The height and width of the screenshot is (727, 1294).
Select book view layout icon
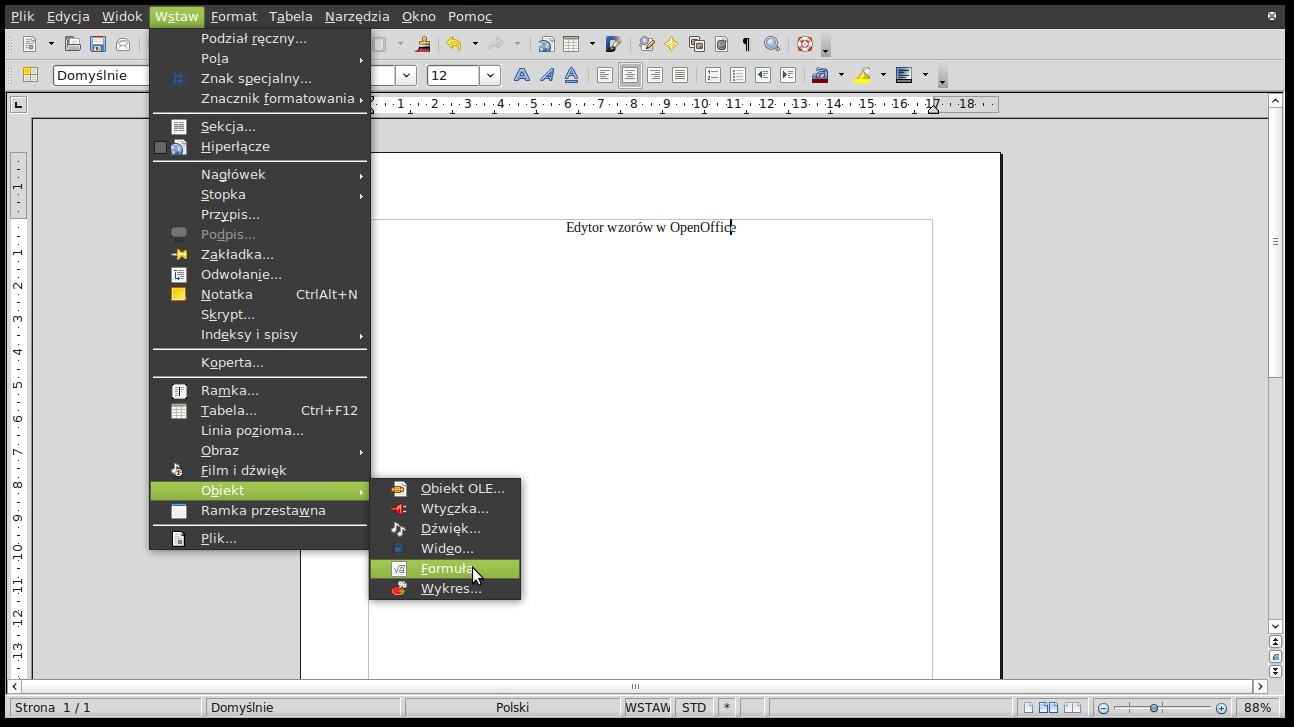[x=1071, y=708]
